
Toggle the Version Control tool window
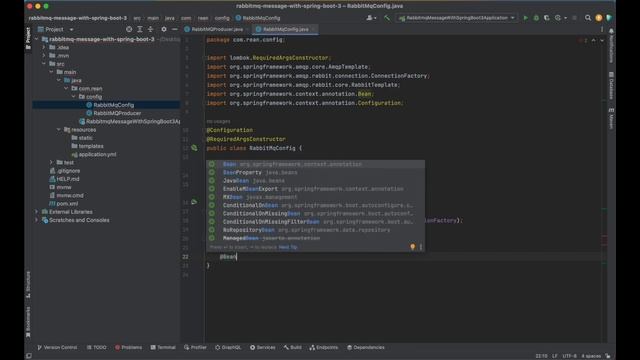tap(57, 347)
